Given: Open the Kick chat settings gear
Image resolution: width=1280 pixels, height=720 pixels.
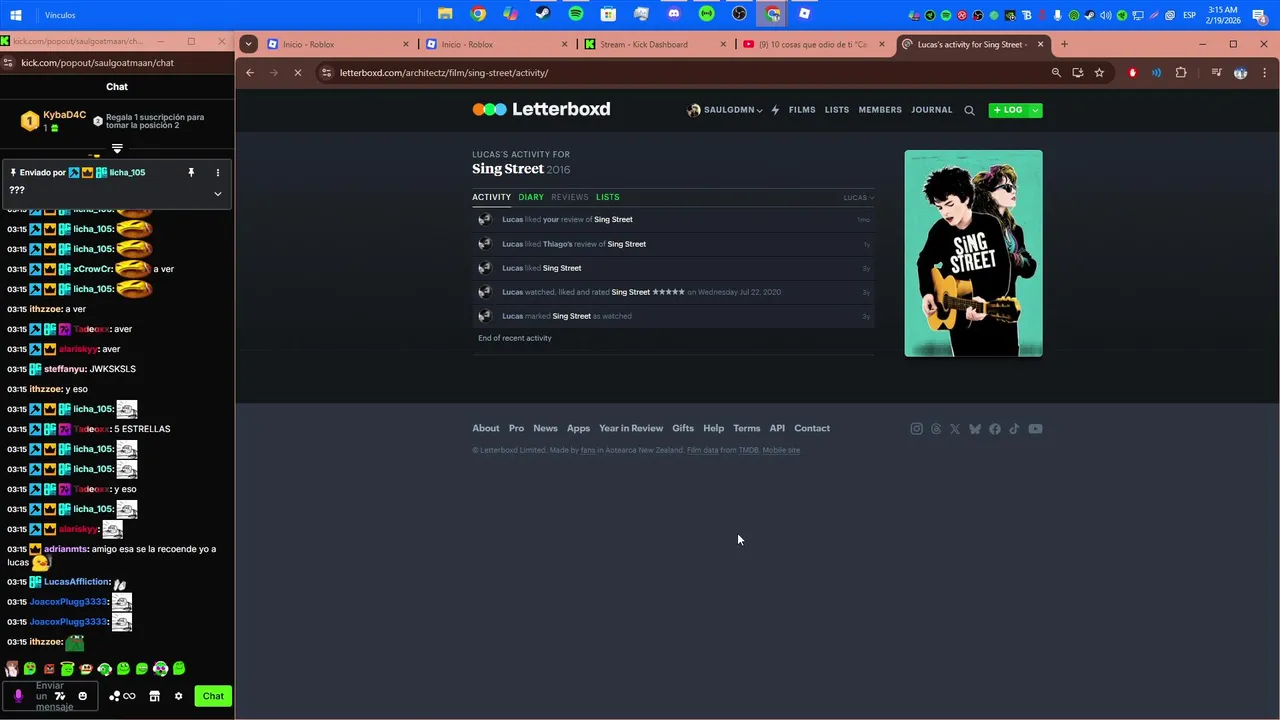Looking at the screenshot, I should pyautogui.click(x=179, y=696).
